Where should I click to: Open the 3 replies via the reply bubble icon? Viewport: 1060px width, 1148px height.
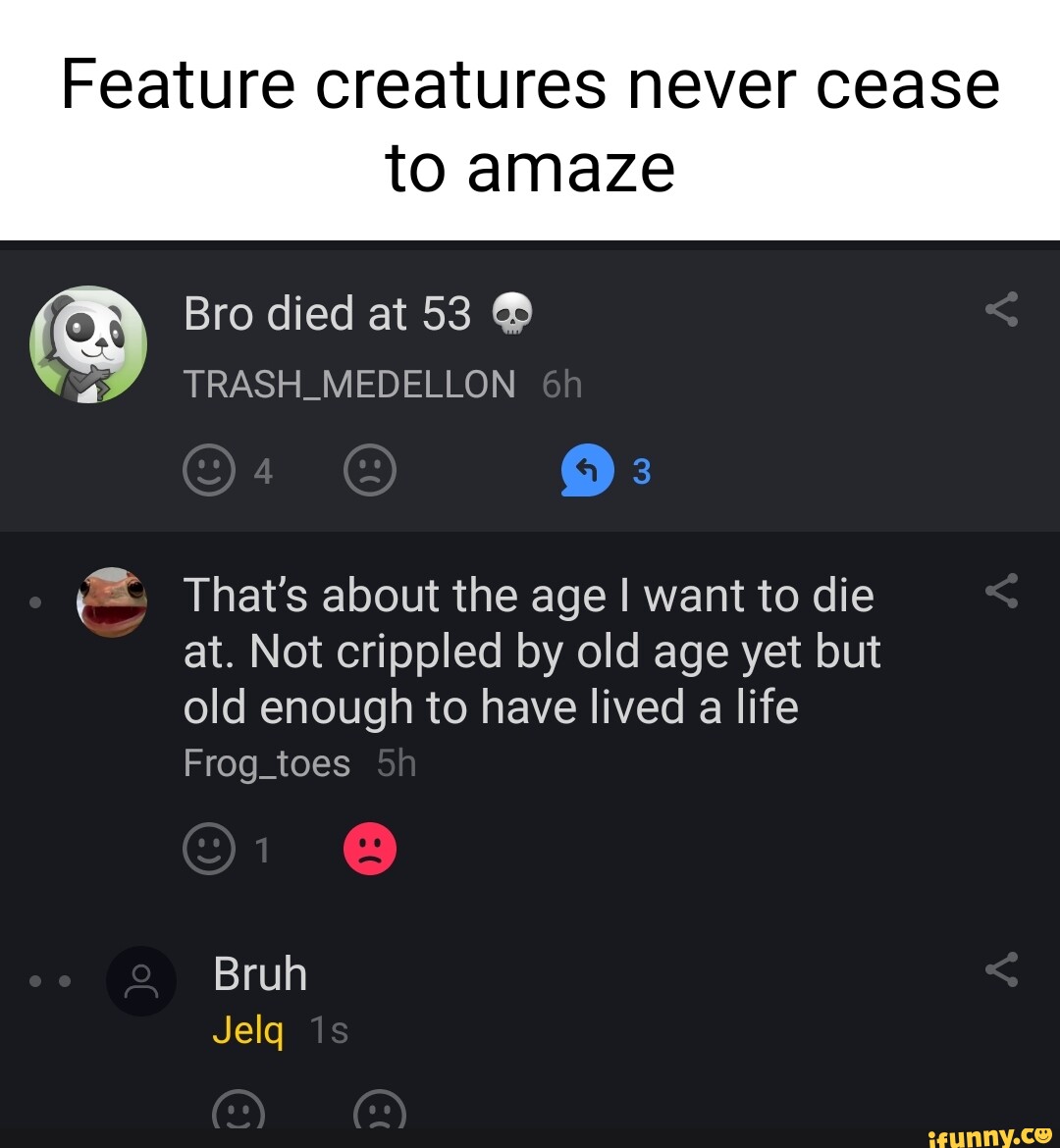[586, 471]
